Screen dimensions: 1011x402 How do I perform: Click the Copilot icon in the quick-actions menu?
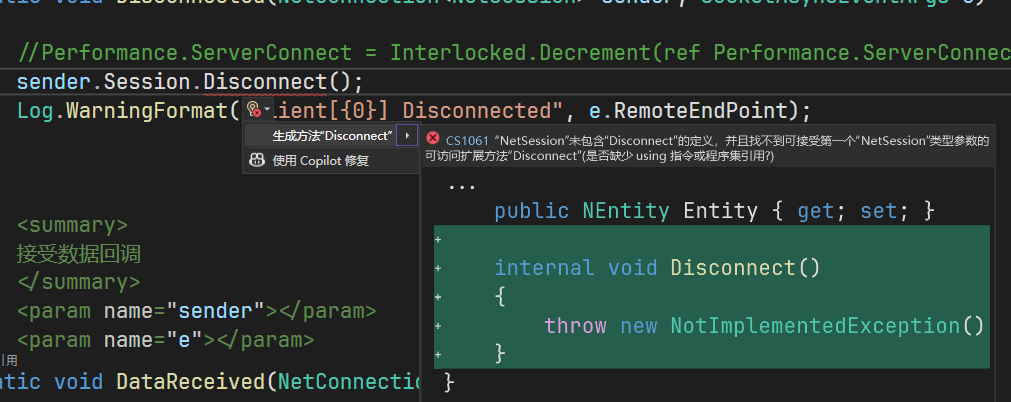[257, 160]
